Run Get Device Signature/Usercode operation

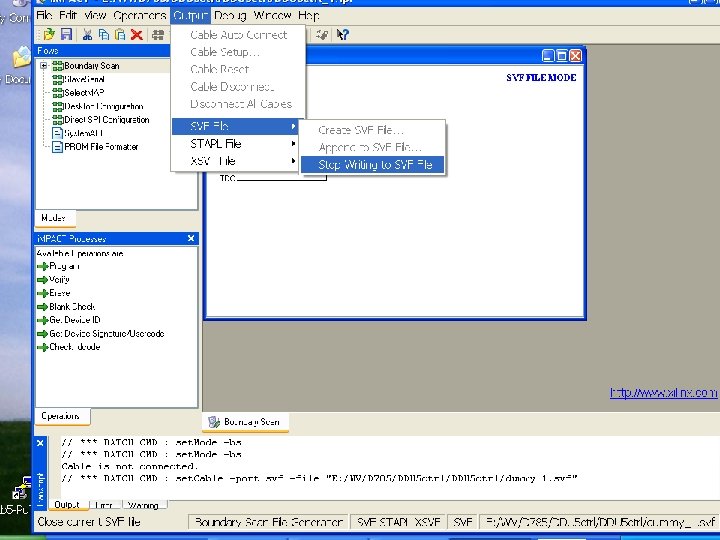107,334
